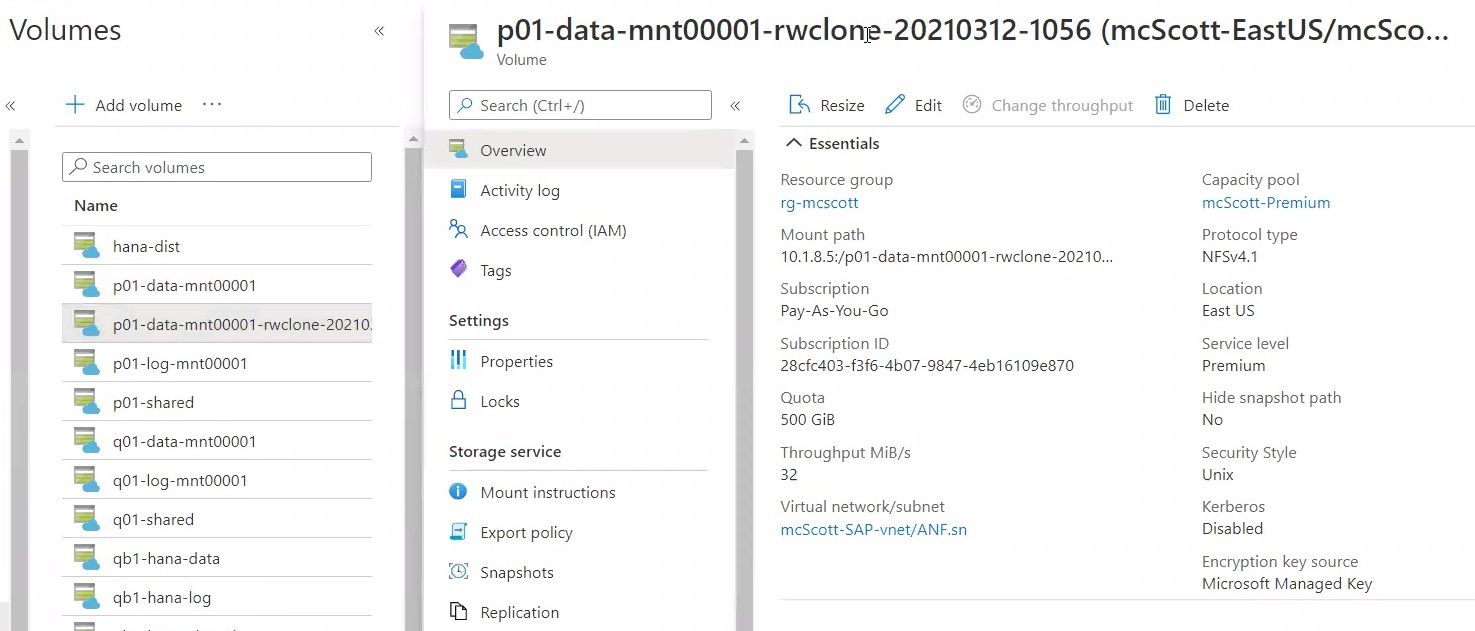This screenshot has width=1475, height=631.
Task: Click the Delete trash icon
Action: pos(1163,105)
